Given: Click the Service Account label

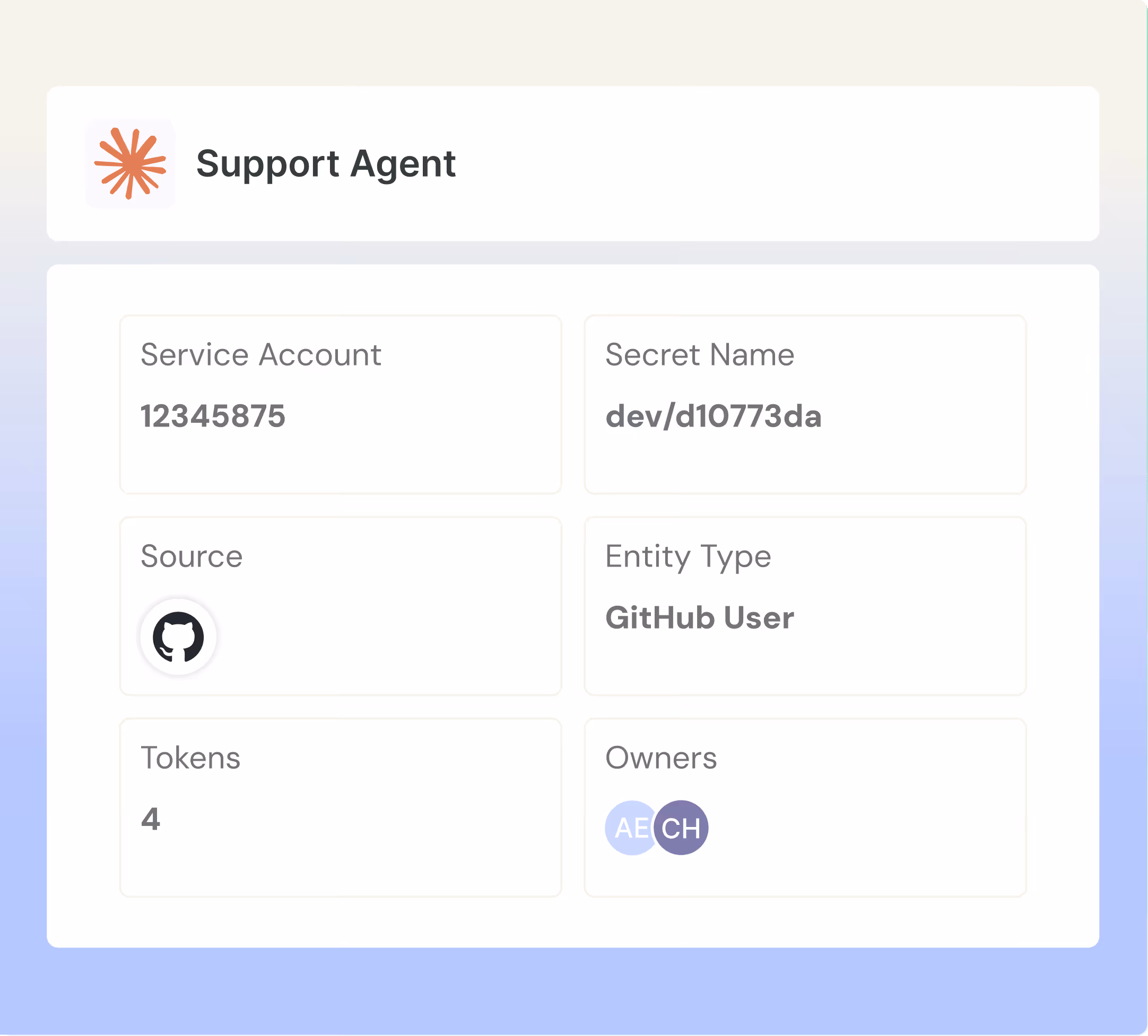Looking at the screenshot, I should coord(260,355).
